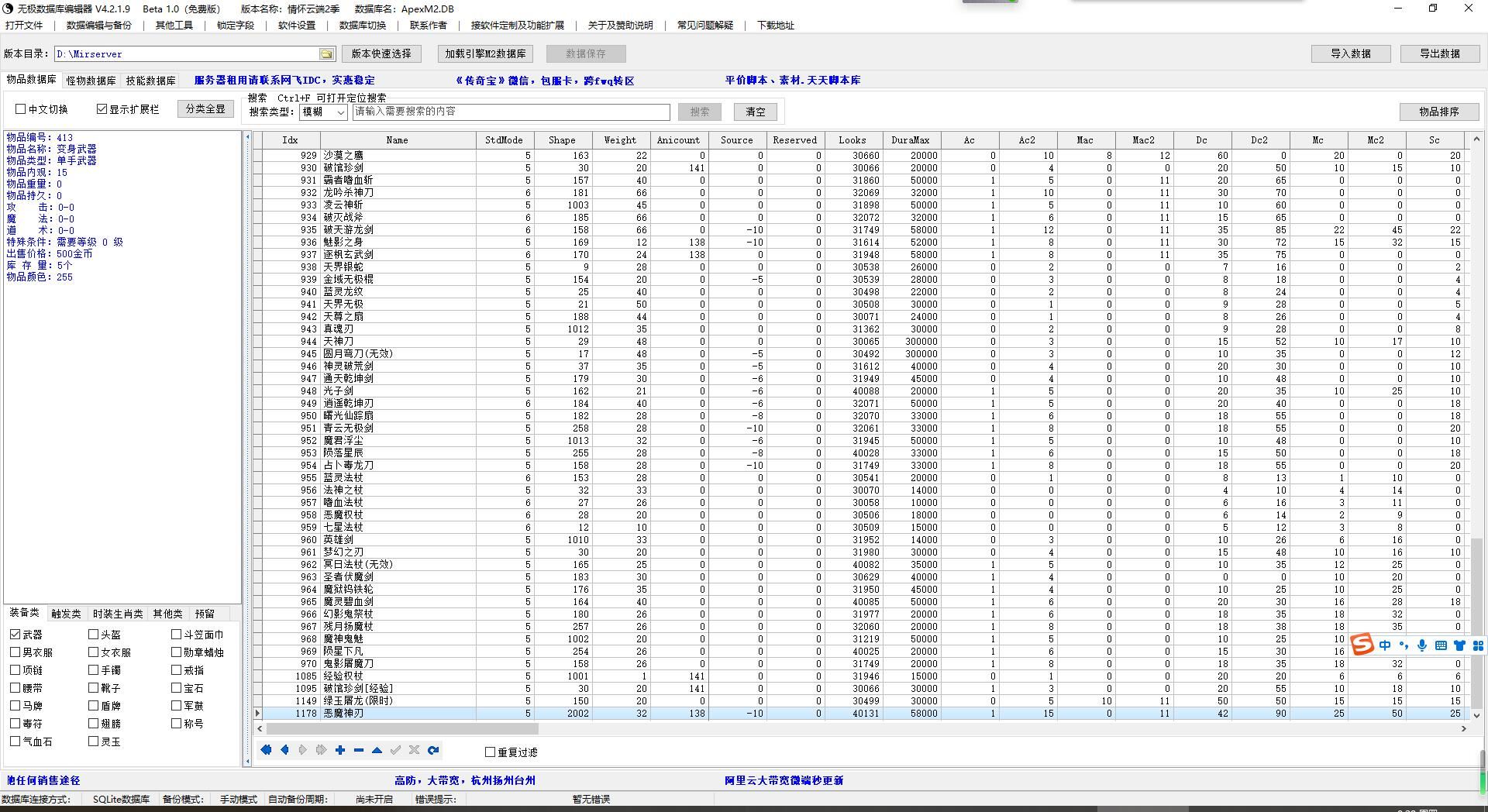Uncheck 武器 category checkbox

[15, 635]
